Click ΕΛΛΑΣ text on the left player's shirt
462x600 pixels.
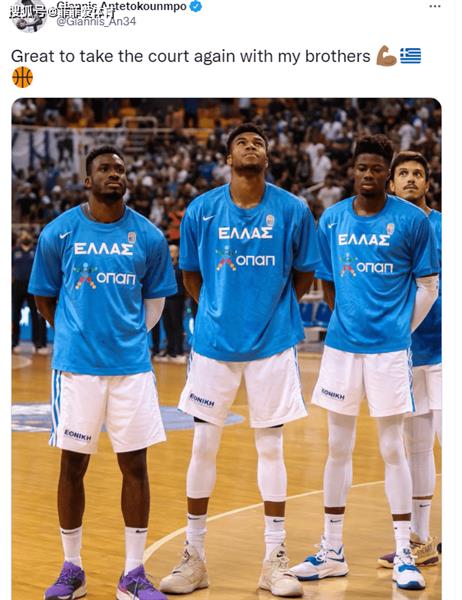coord(103,249)
